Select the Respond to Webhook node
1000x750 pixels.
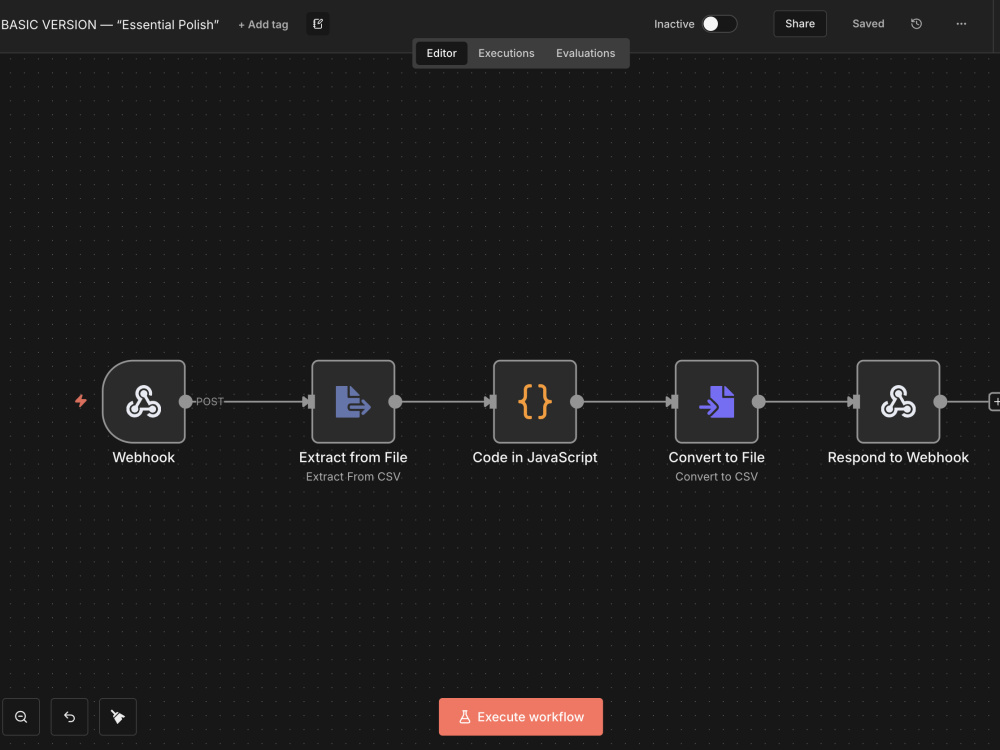coord(898,401)
